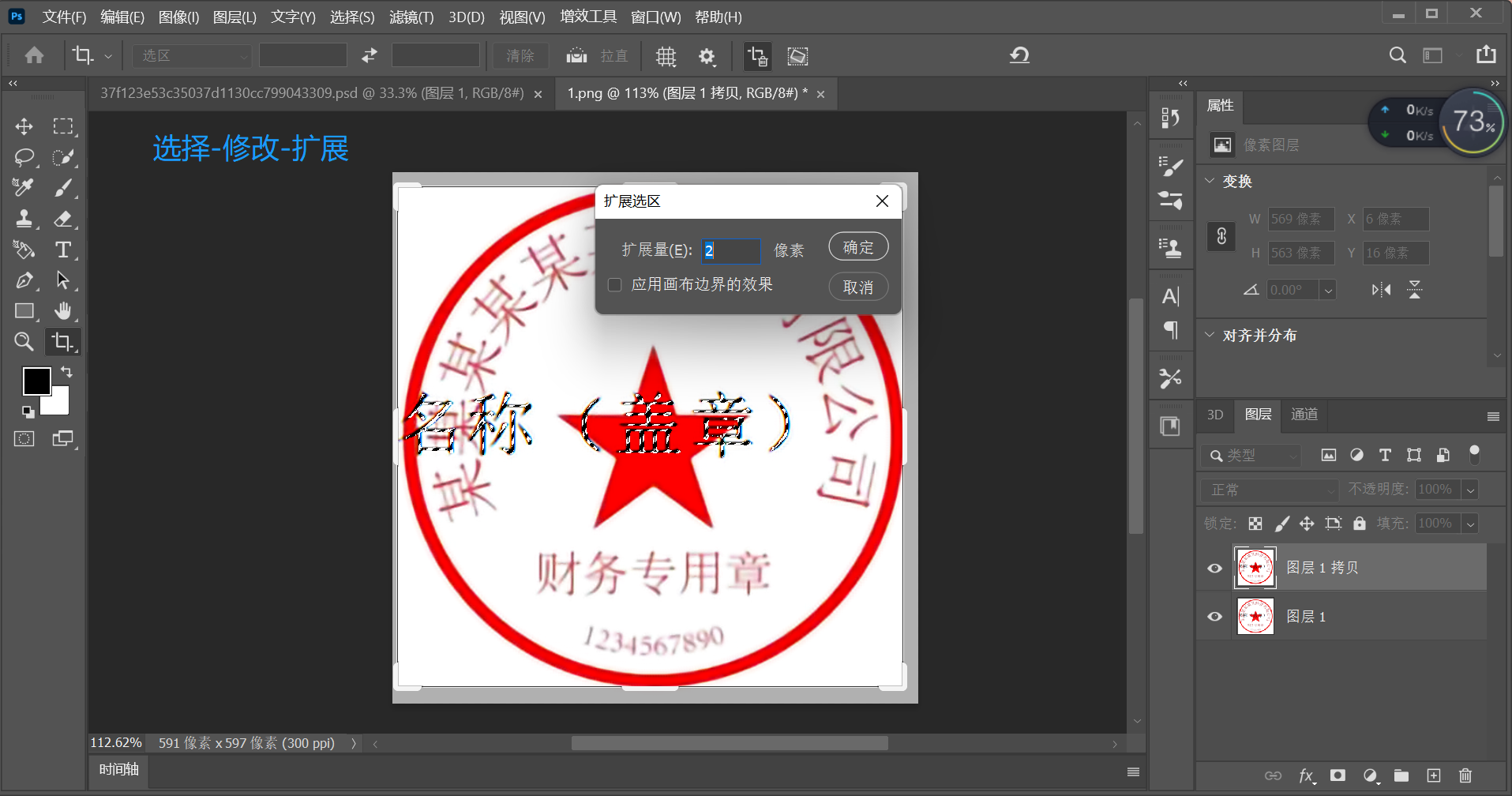Image resolution: width=1512 pixels, height=796 pixels.
Task: Open the layer fx styles menu
Action: pyautogui.click(x=1306, y=775)
